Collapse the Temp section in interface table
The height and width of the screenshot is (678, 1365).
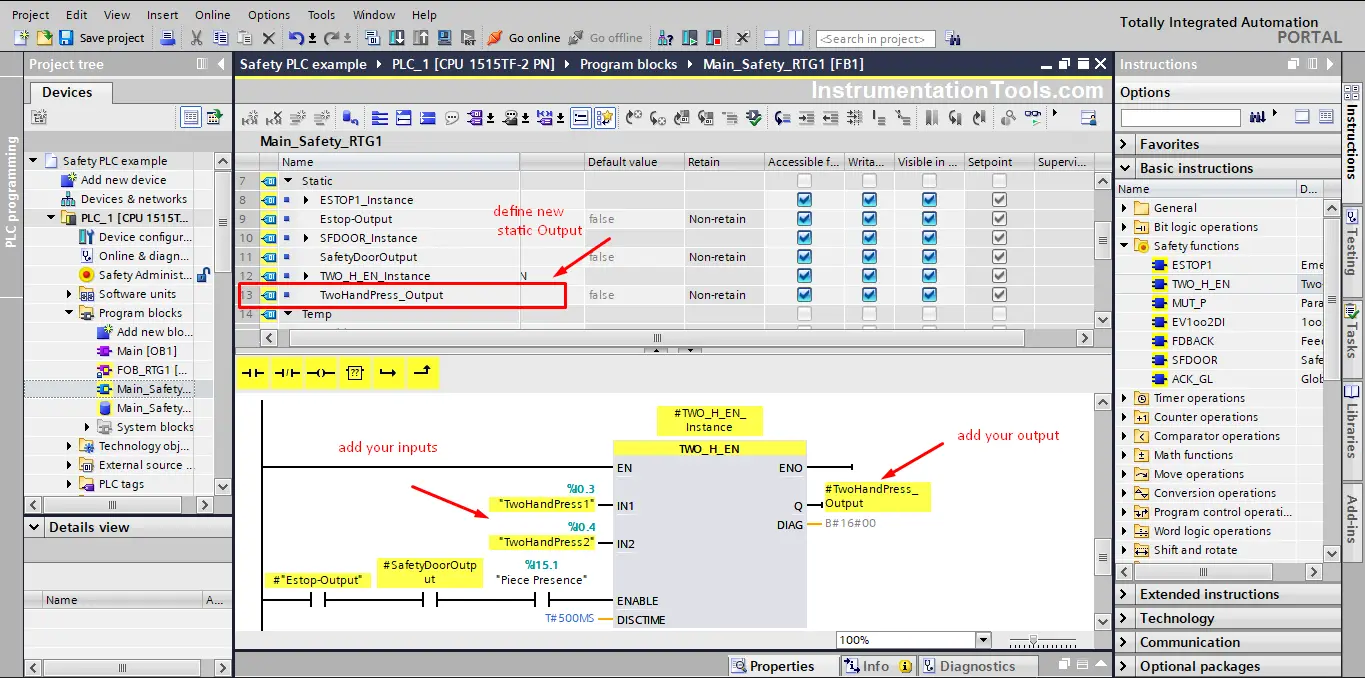(x=288, y=314)
